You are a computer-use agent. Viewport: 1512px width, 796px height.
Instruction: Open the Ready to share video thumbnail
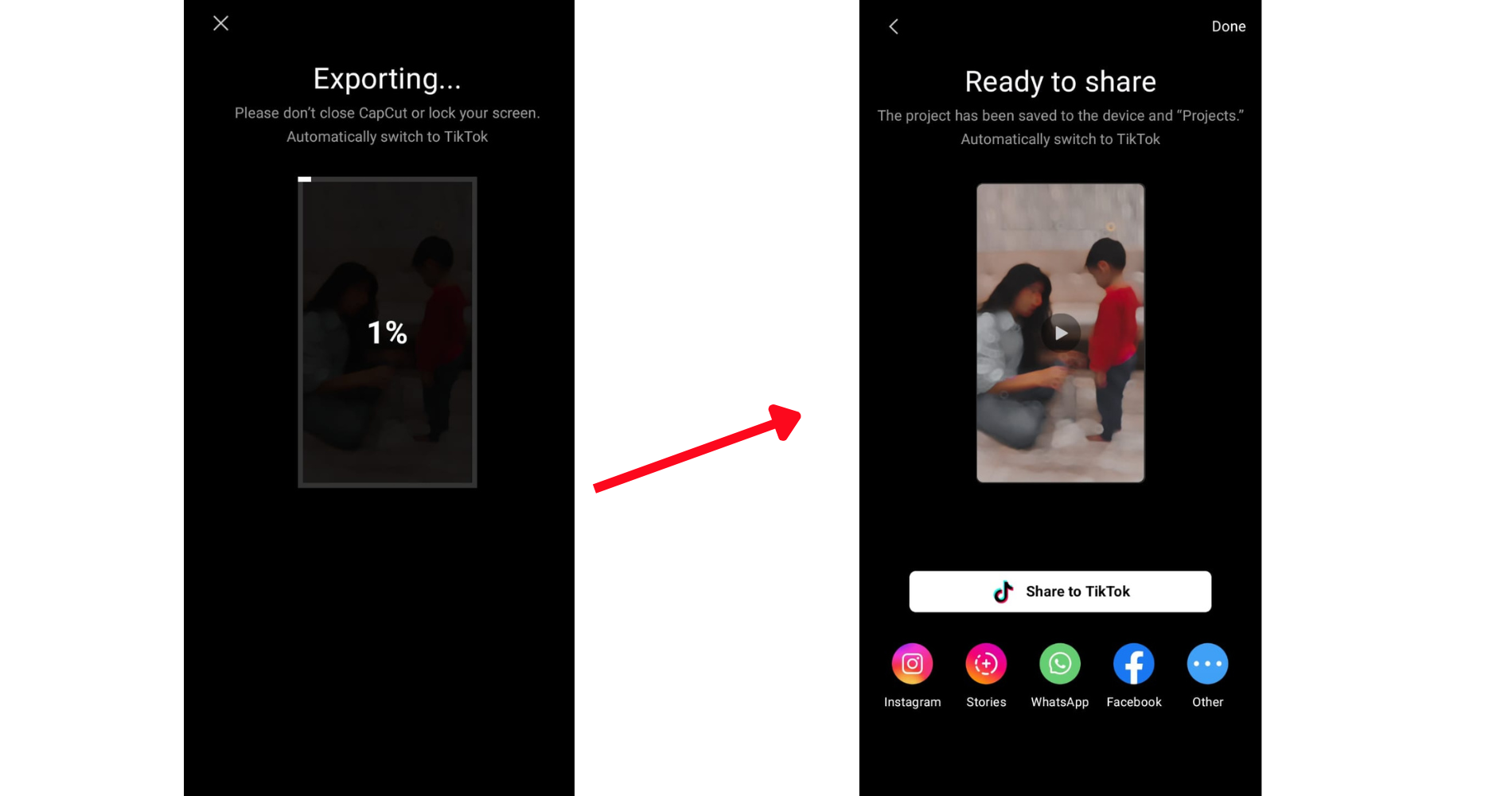(x=1060, y=332)
